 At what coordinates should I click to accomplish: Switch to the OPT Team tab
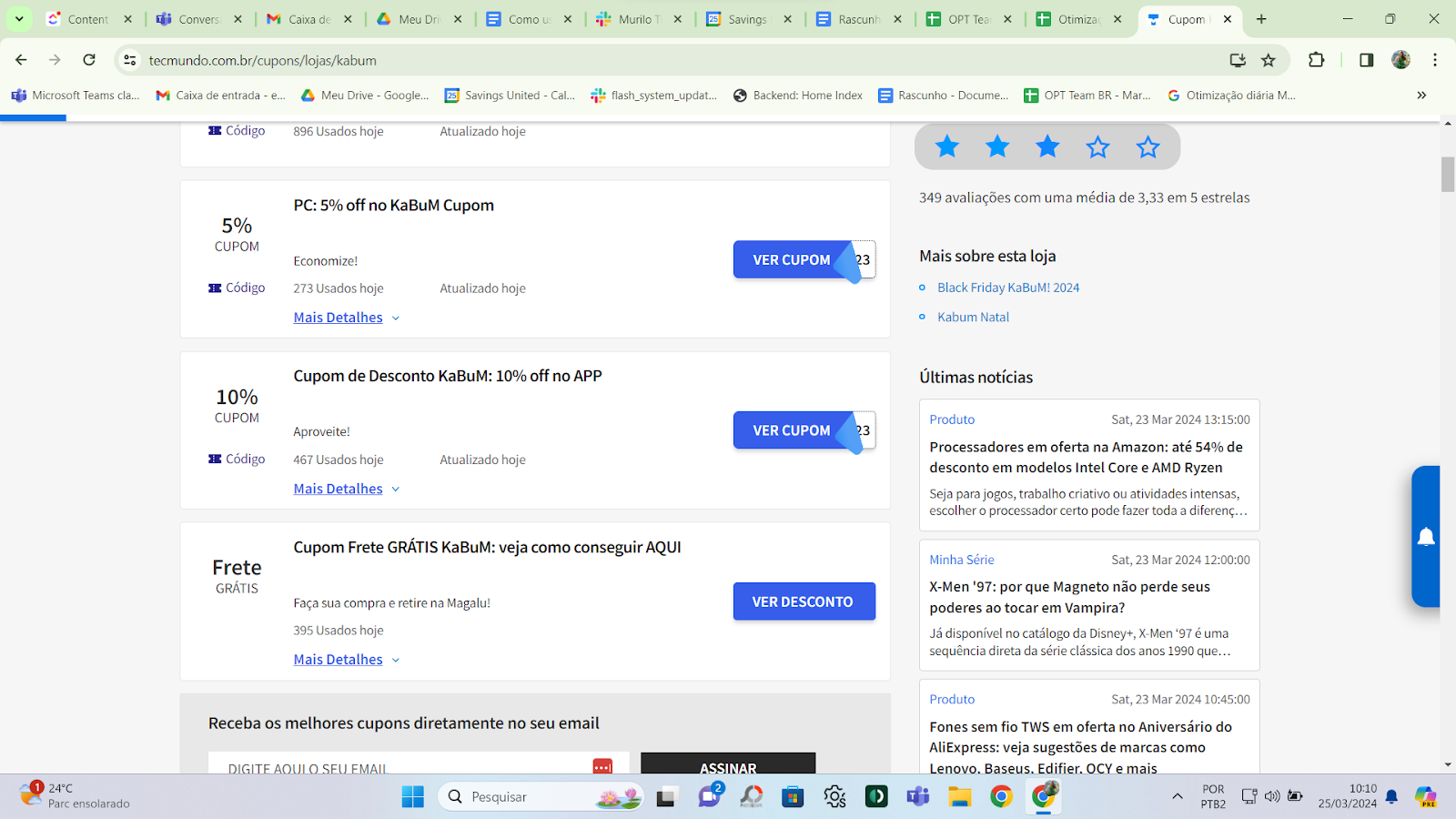pos(968,19)
